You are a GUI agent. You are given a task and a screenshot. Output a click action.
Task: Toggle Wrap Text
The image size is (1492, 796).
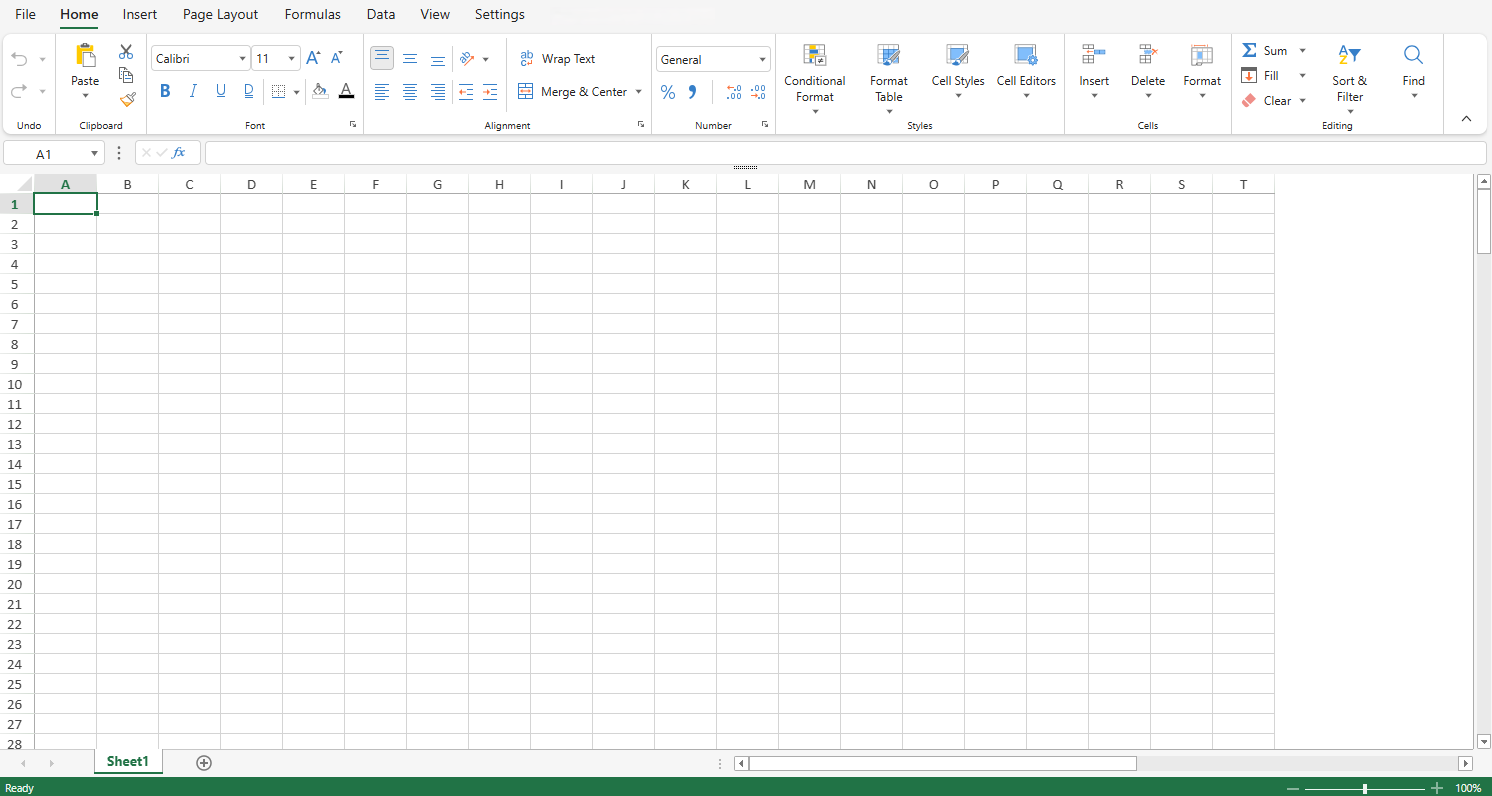click(x=557, y=59)
